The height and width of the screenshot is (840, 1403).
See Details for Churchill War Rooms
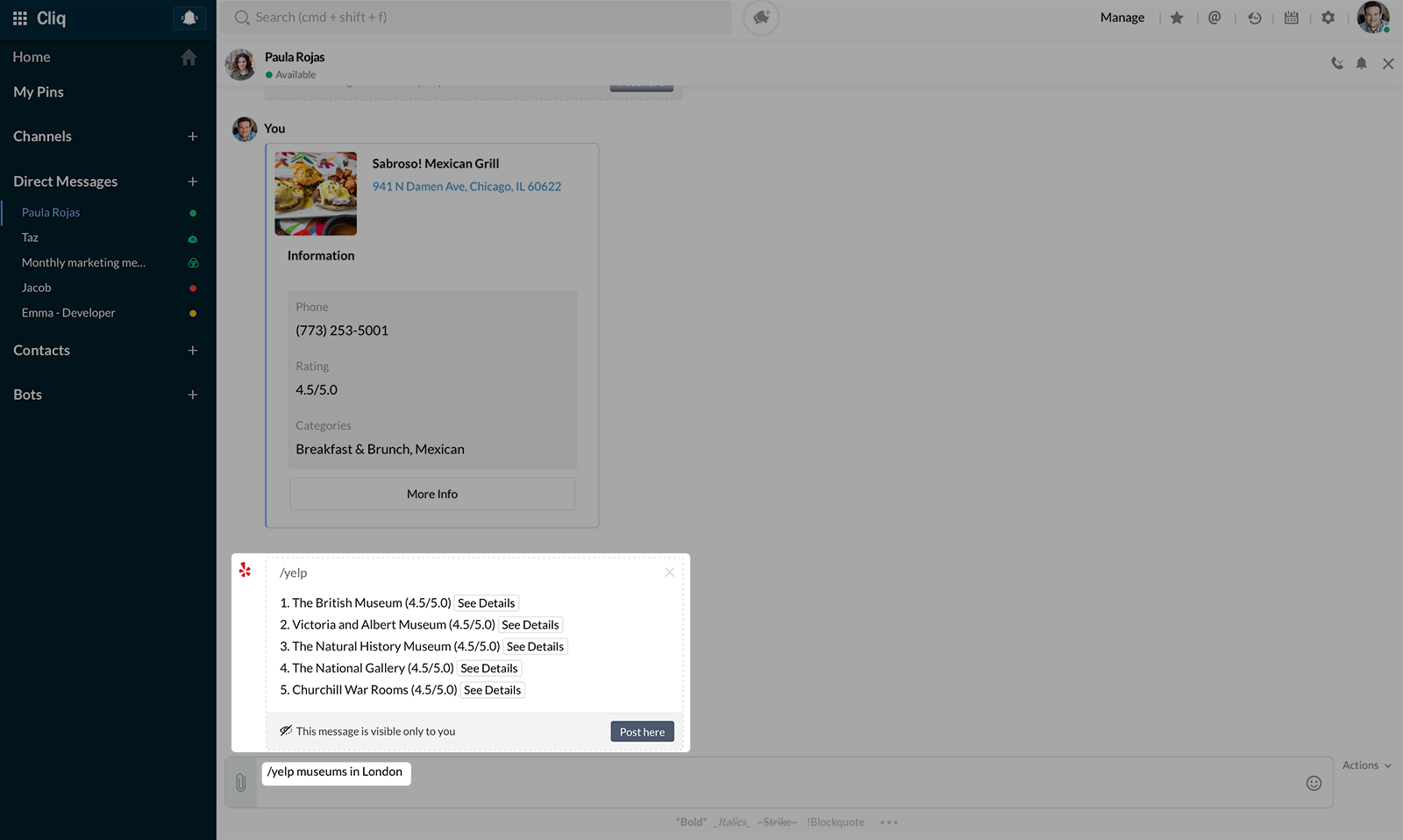point(493,690)
